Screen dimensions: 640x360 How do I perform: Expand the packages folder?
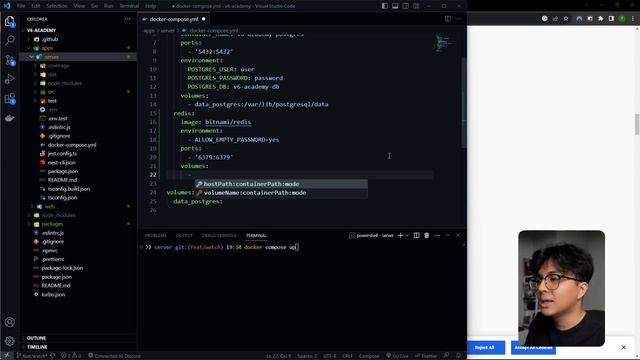pos(52,224)
